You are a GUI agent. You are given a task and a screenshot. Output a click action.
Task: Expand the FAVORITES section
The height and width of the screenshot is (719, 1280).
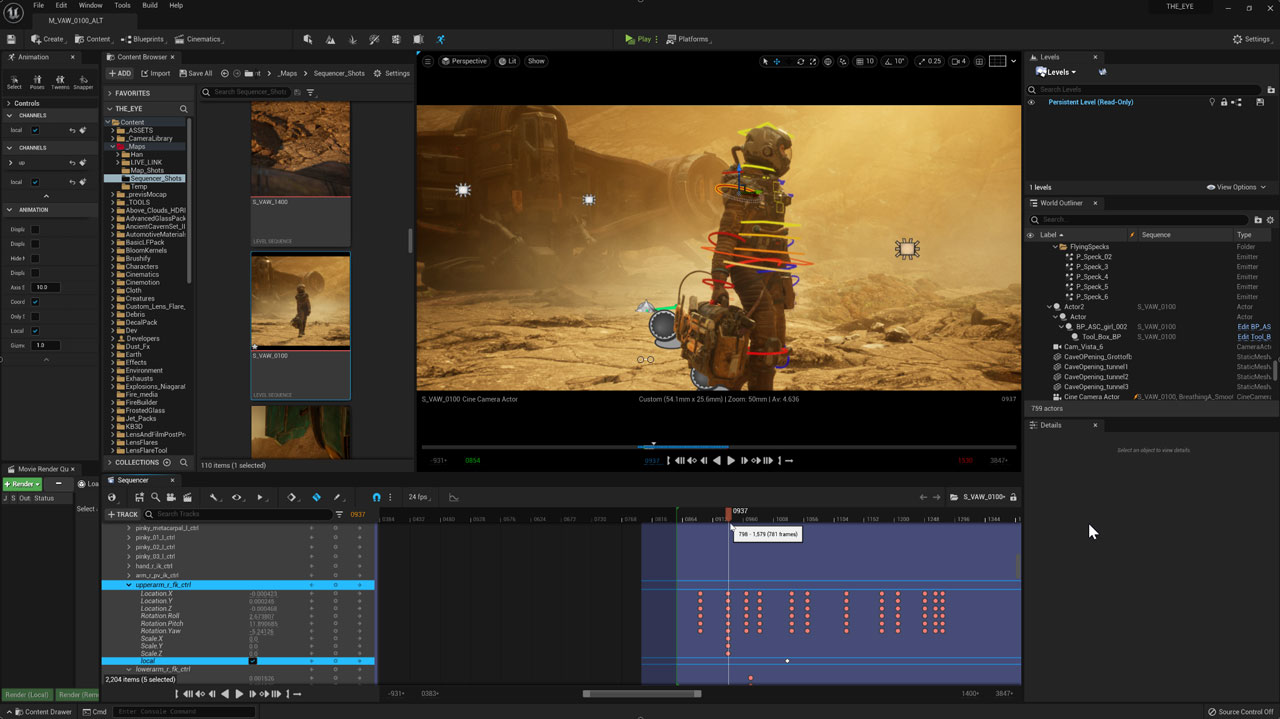(110, 93)
